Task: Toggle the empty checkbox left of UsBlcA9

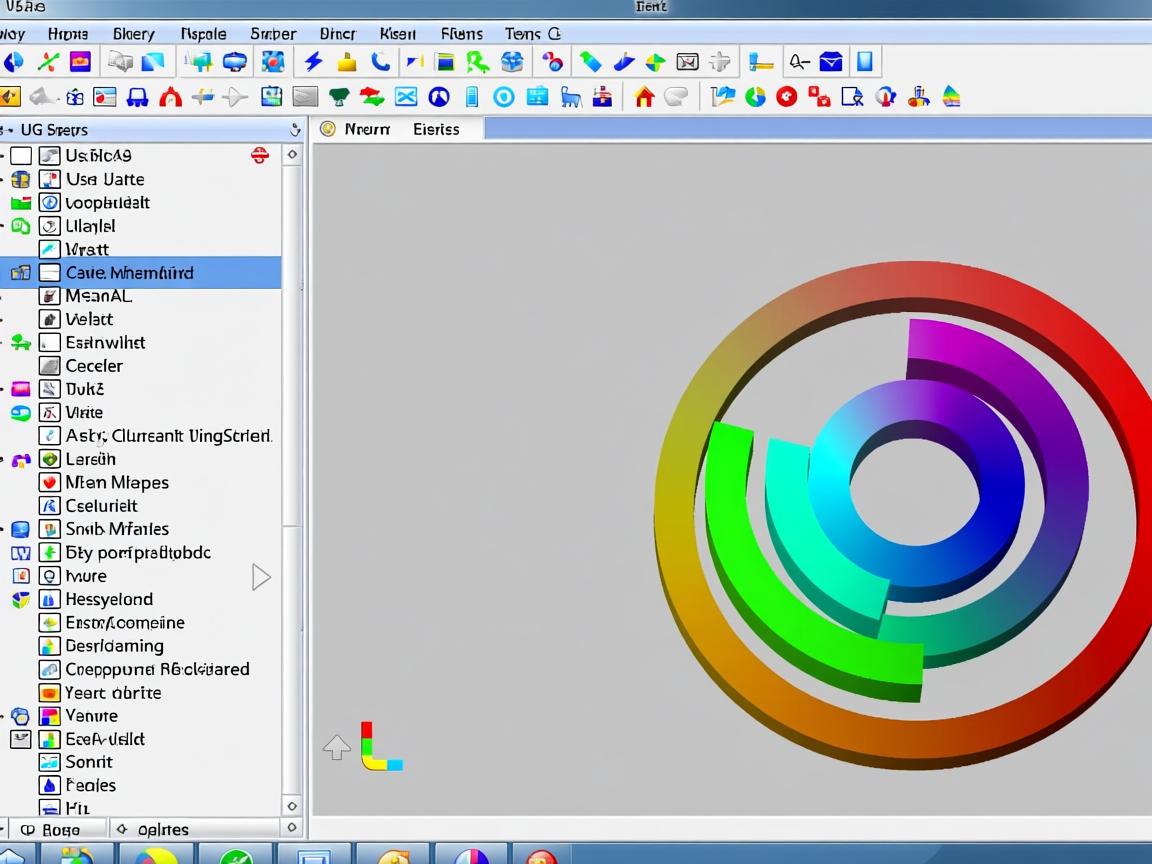Action: click(21, 156)
